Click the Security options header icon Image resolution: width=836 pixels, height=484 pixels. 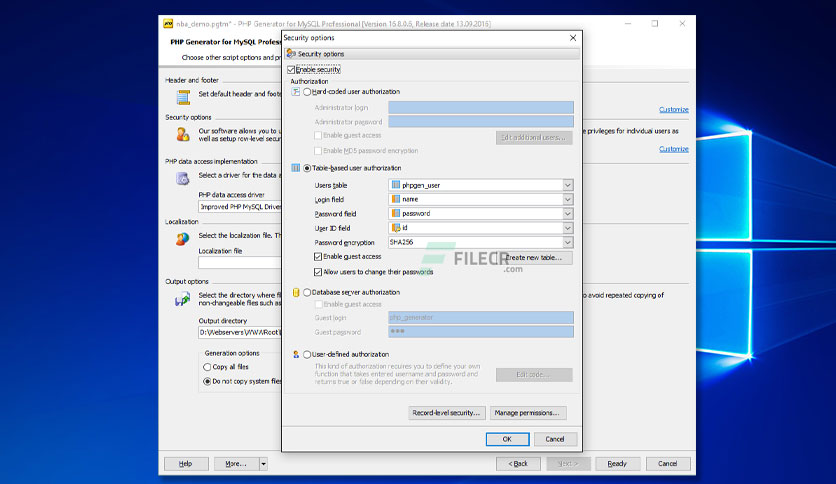point(291,53)
